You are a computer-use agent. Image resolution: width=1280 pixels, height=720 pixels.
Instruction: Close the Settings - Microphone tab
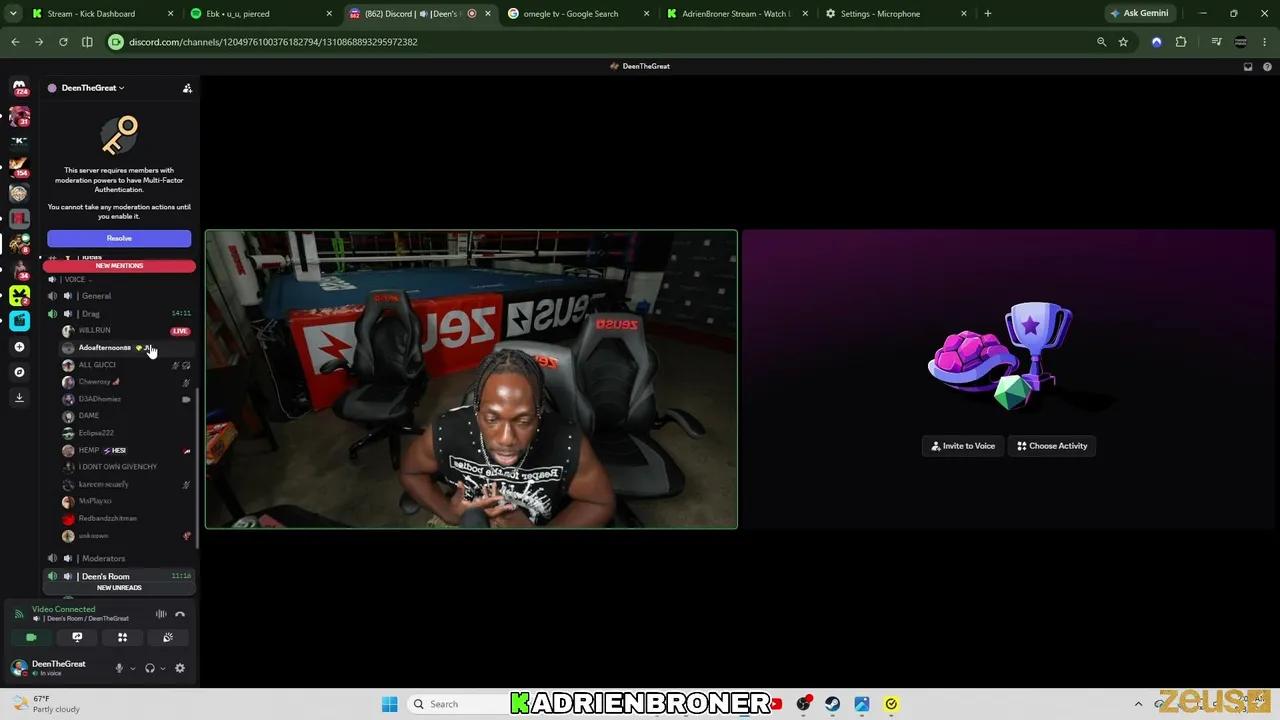pyautogui.click(x=964, y=14)
